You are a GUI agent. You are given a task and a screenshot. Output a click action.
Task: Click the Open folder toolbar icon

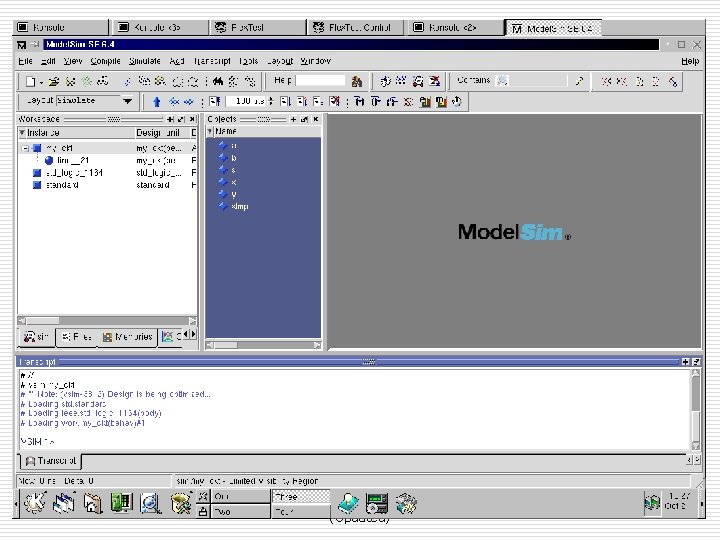click(x=54, y=81)
